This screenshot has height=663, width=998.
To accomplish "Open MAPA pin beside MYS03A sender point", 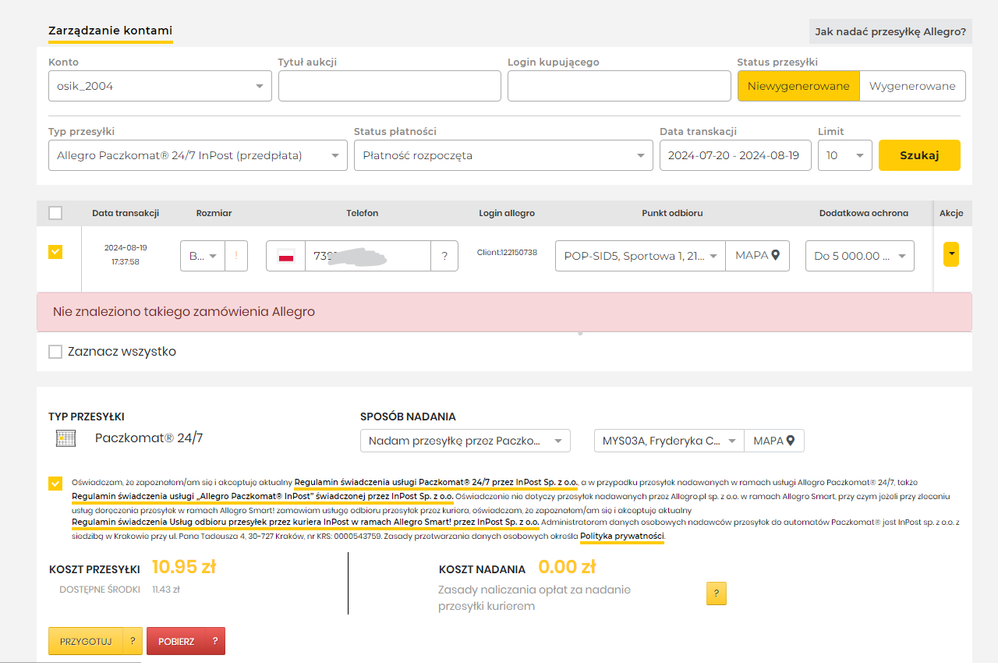I will [774, 441].
